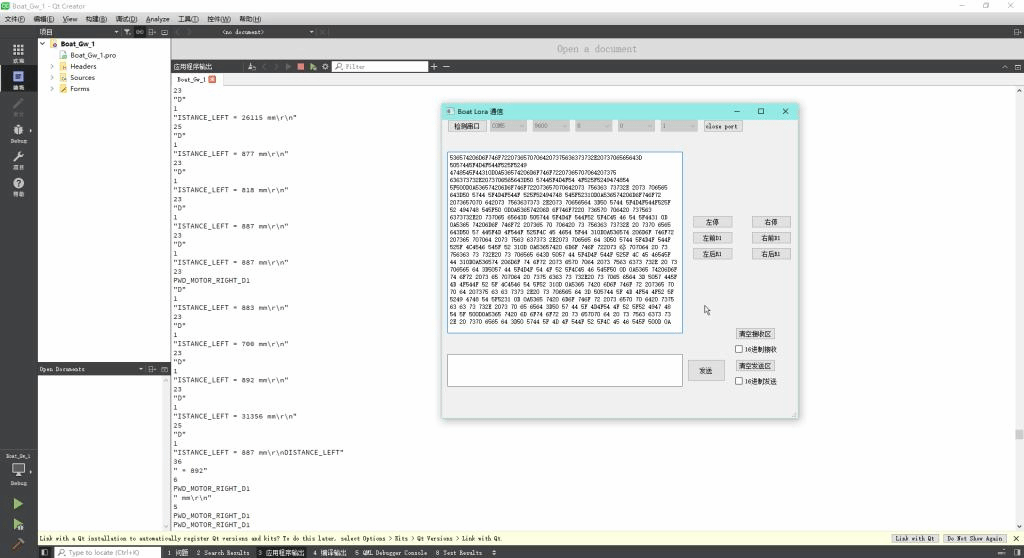Expand the Headers folder
The height and width of the screenshot is (558, 1024).
coord(52,66)
